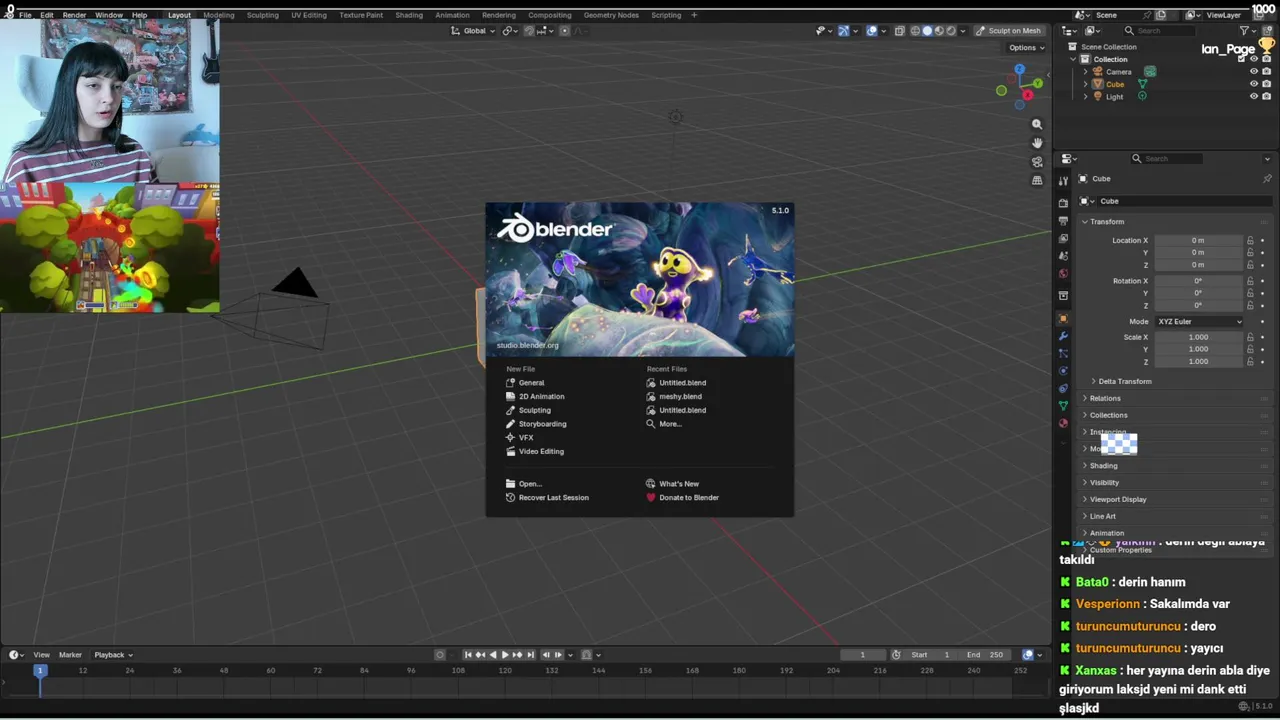The image size is (1280, 720).
Task: Click Donate to Blender link
Action: click(x=688, y=498)
